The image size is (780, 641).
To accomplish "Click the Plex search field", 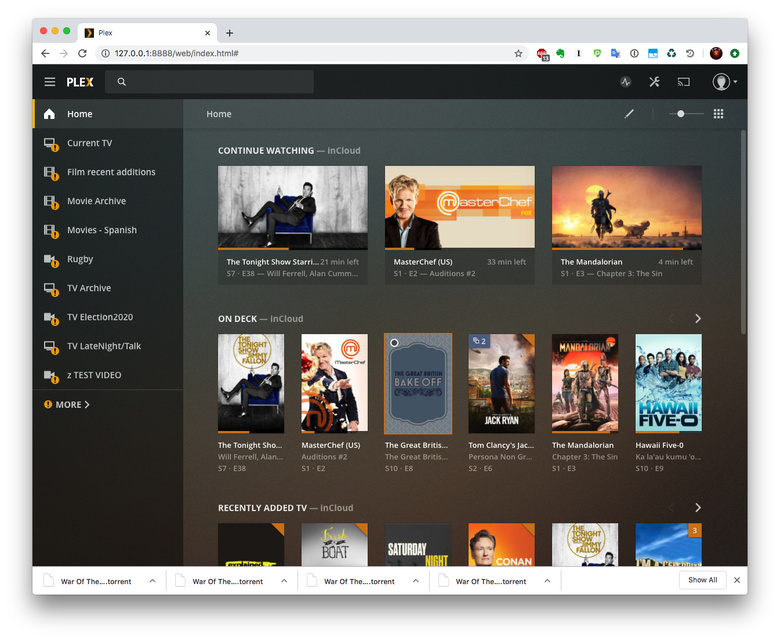I will pyautogui.click(x=209, y=82).
